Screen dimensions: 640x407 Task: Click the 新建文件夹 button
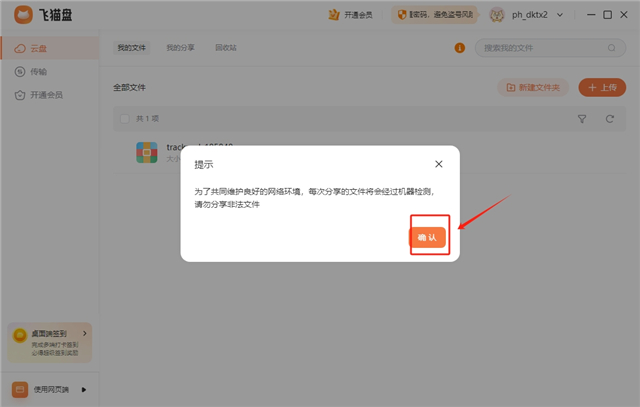534,88
